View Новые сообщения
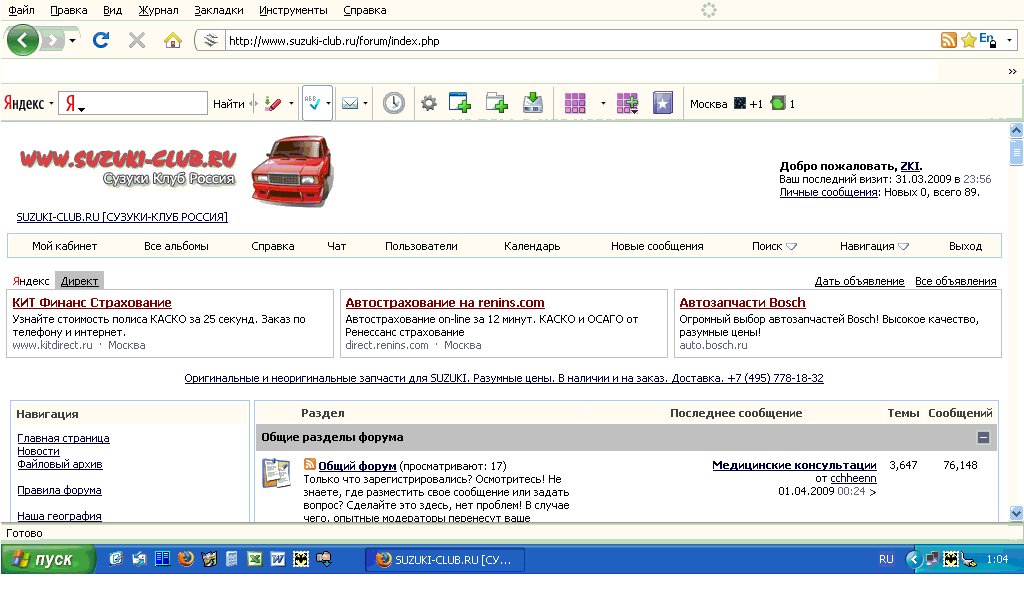1024x600 pixels. coord(657,246)
